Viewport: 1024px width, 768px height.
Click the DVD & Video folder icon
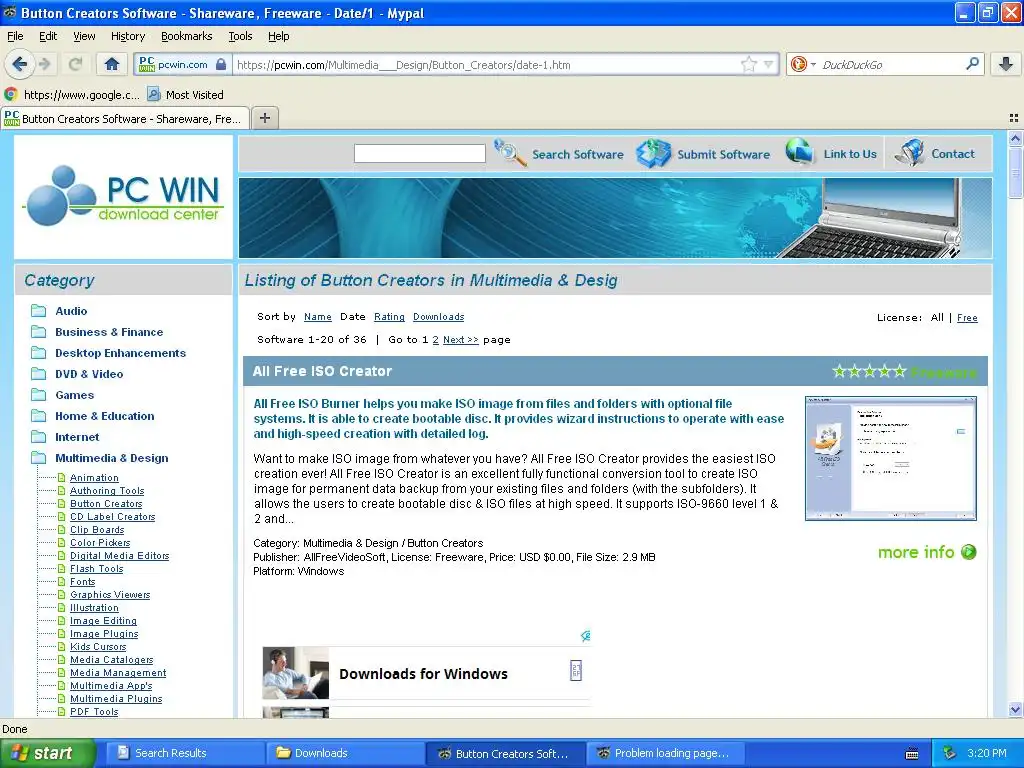[39, 374]
